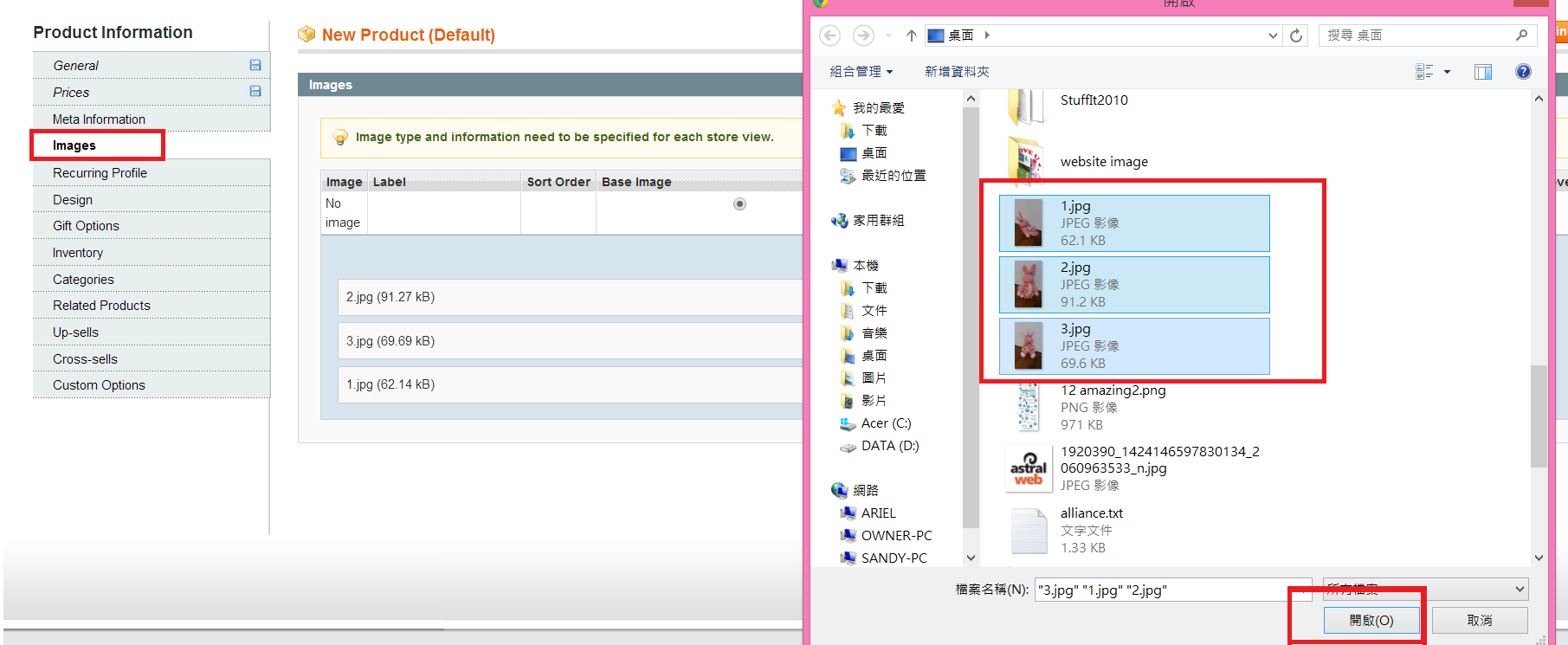Select Acer (C:) drive in tree
The height and width of the screenshot is (645, 1568).
pos(886,423)
